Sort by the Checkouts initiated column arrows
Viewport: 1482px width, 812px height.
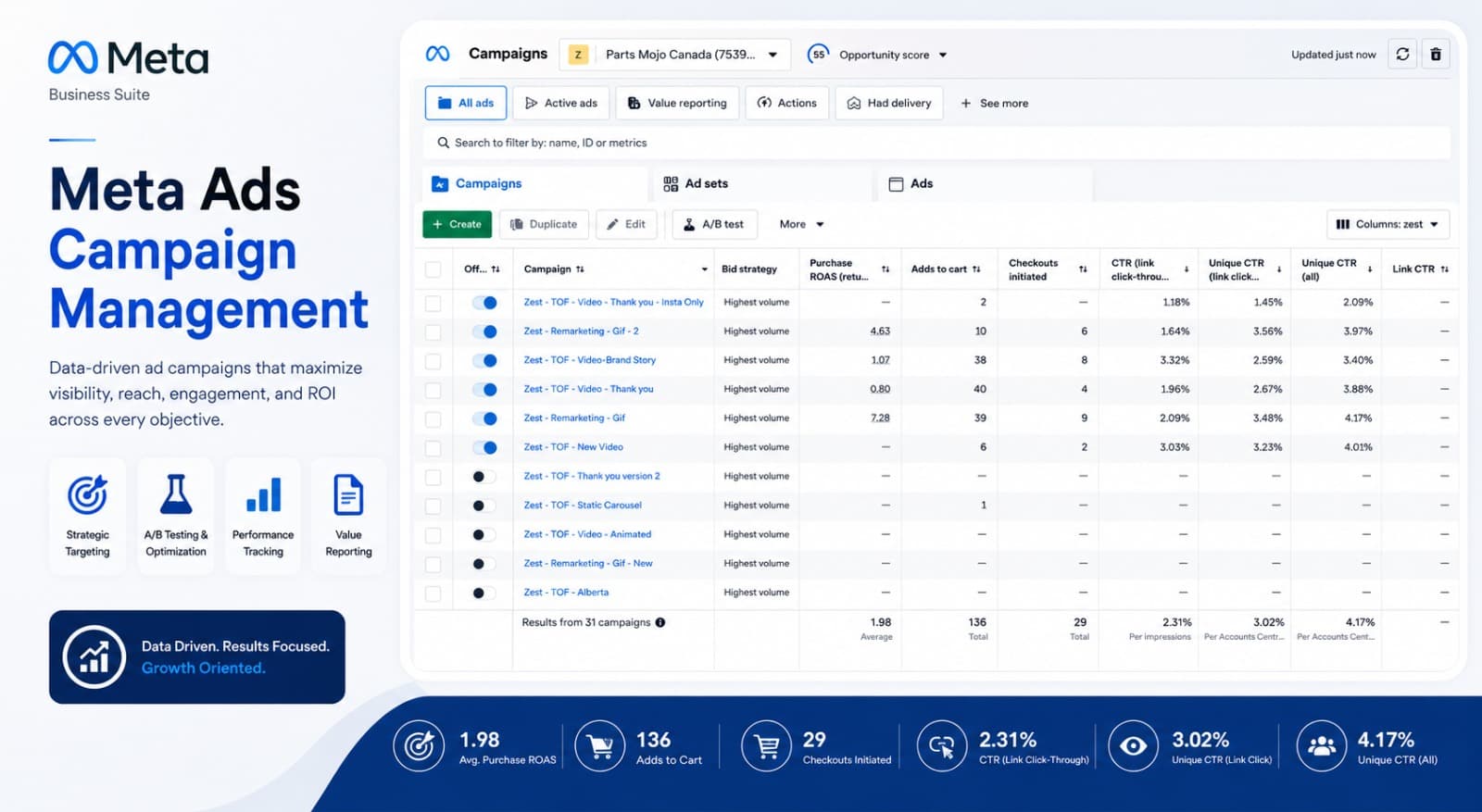point(1083,269)
